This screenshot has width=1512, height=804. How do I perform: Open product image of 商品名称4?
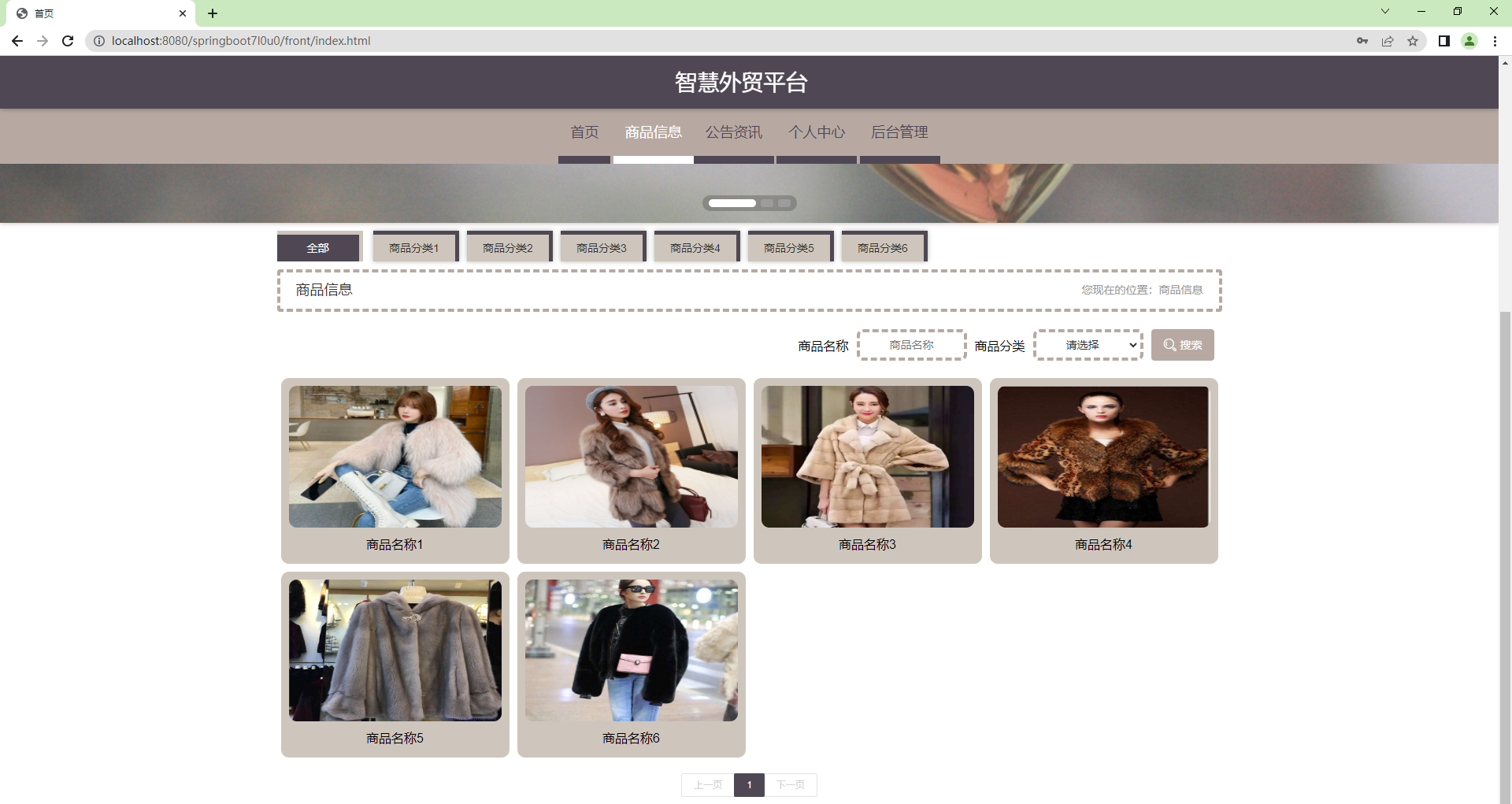coord(1104,457)
